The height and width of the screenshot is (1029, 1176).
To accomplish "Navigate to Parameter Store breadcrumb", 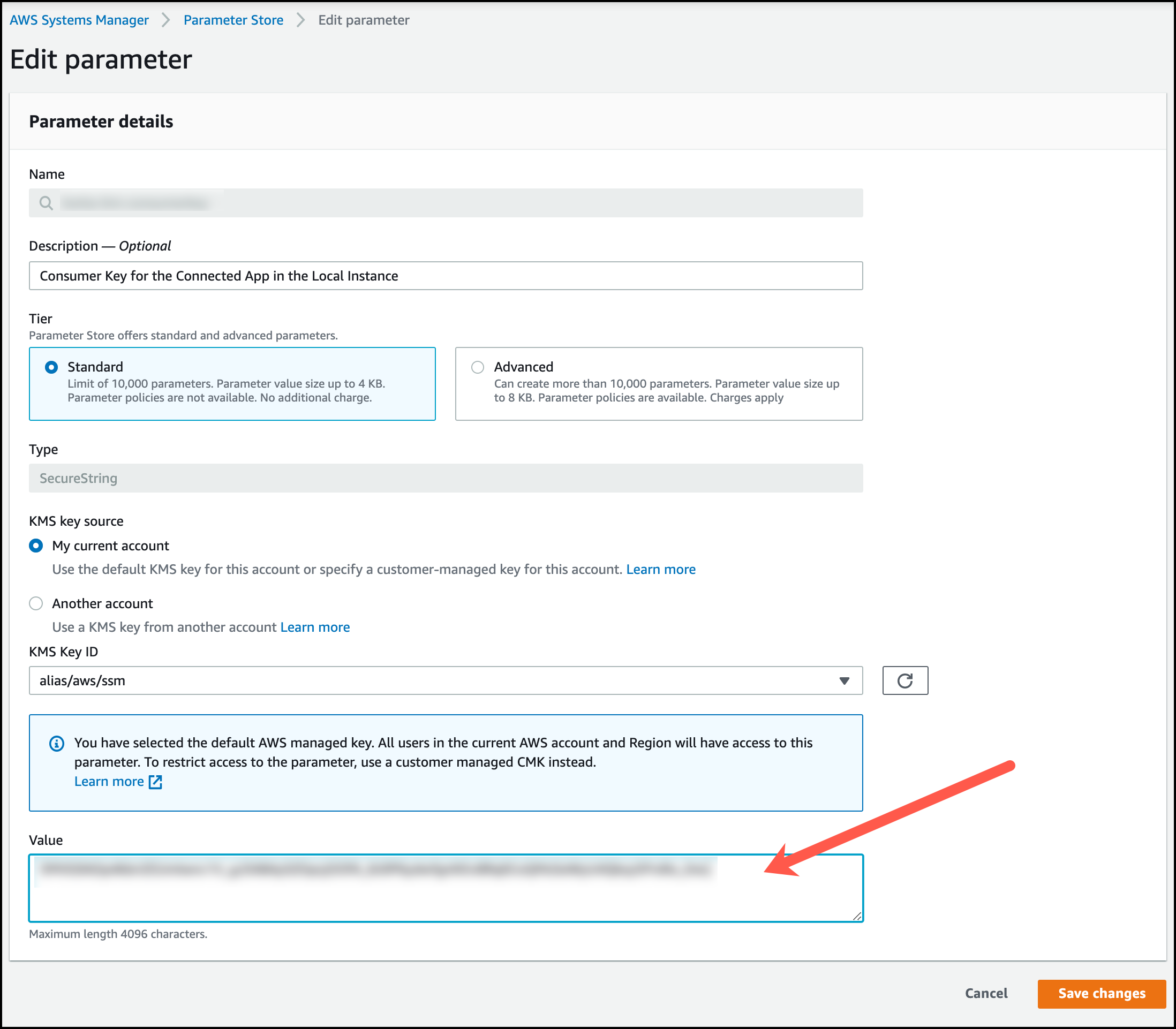I will [233, 19].
